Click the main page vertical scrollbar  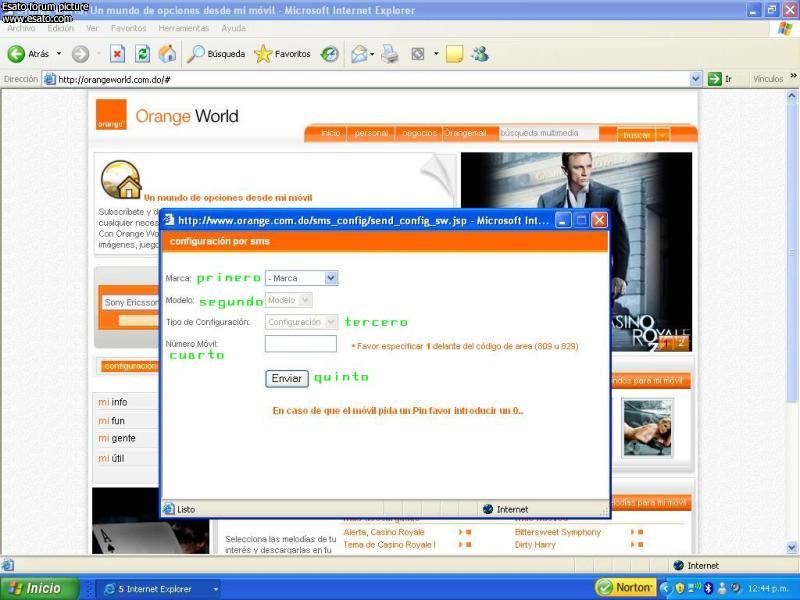(792, 321)
